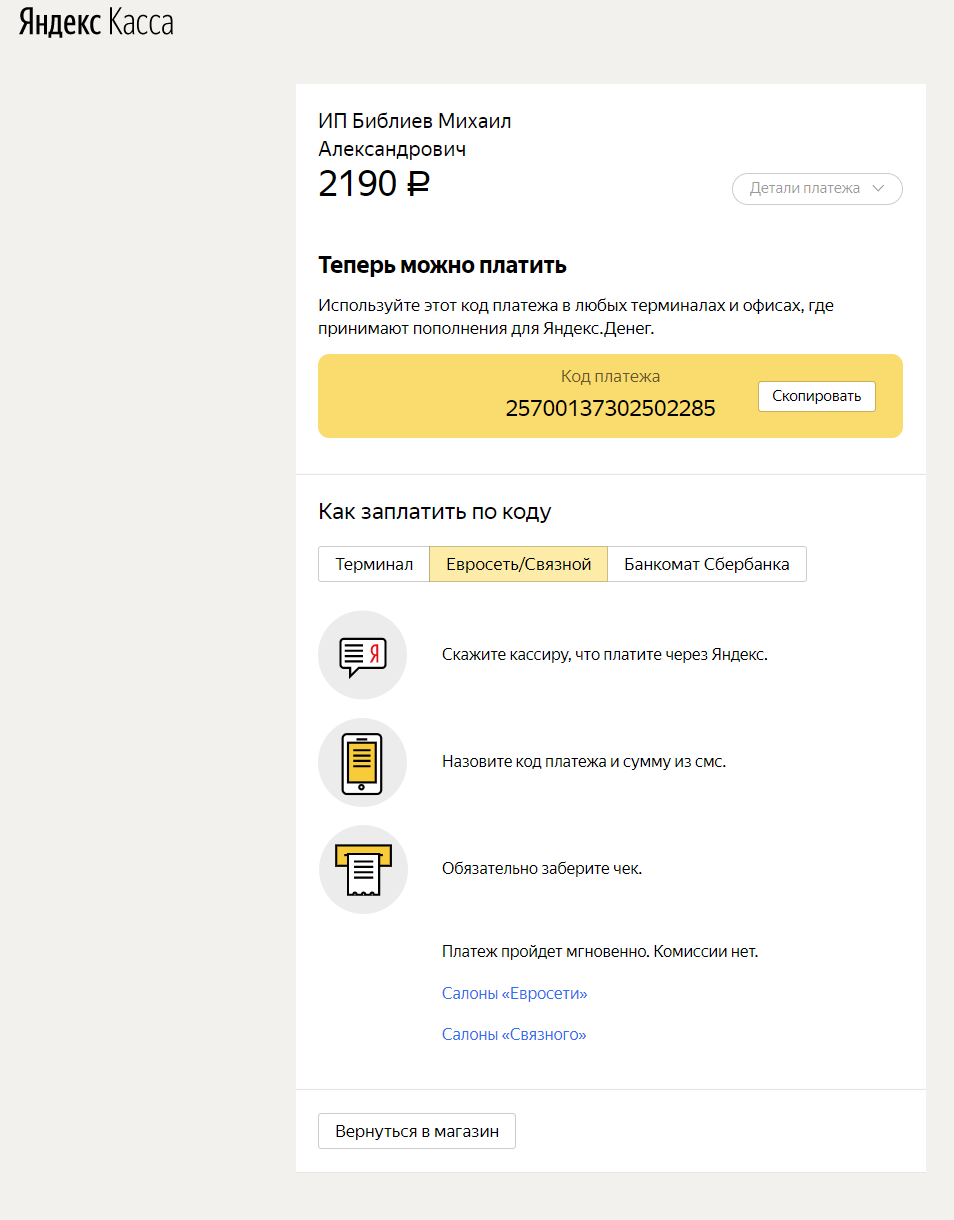This screenshot has height=1220, width=954.
Task: Click the instruction text starting with Используйте этот код платежа
Action: click(x=576, y=316)
